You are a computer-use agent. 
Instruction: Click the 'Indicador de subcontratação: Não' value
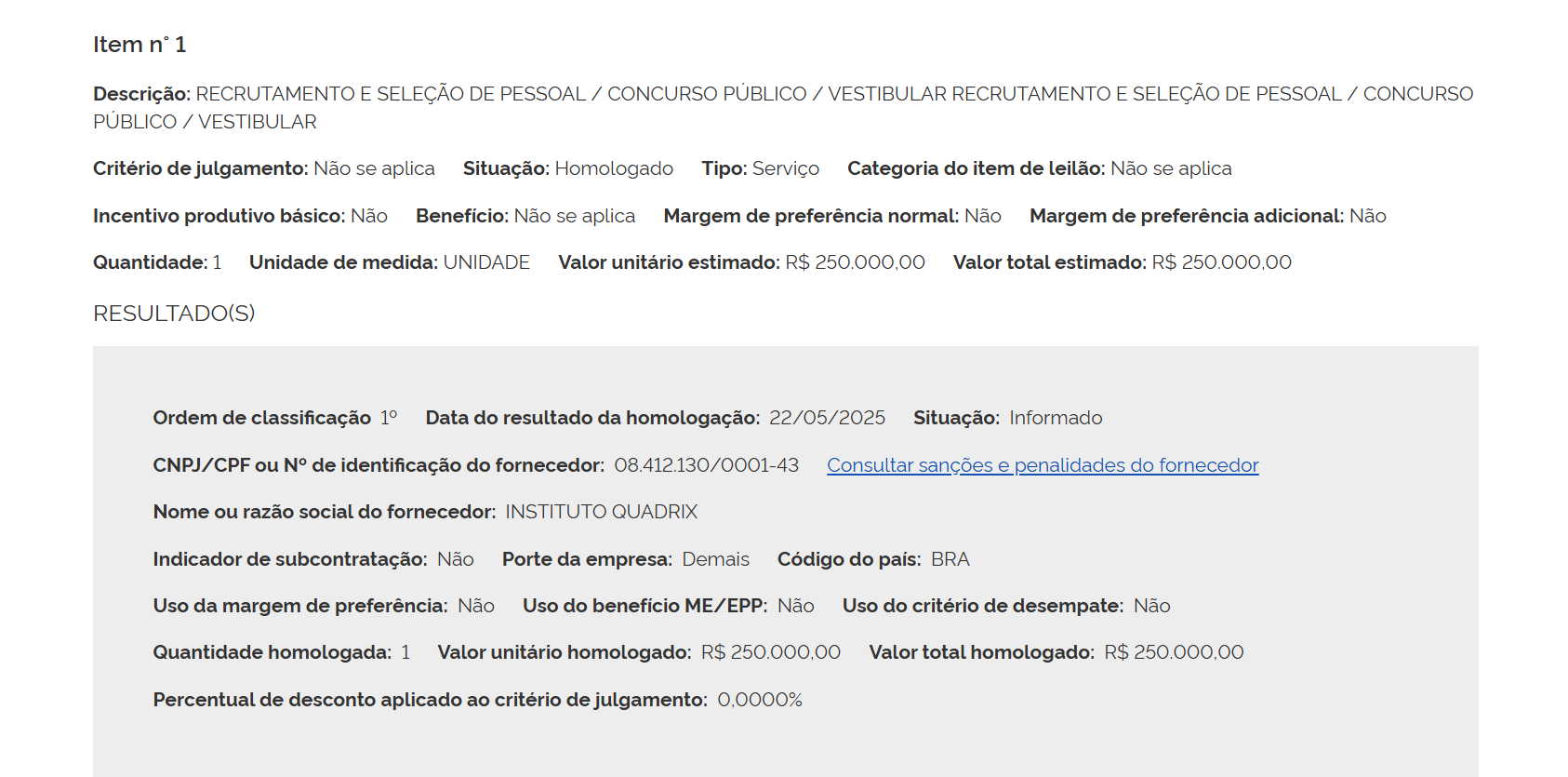coord(456,559)
